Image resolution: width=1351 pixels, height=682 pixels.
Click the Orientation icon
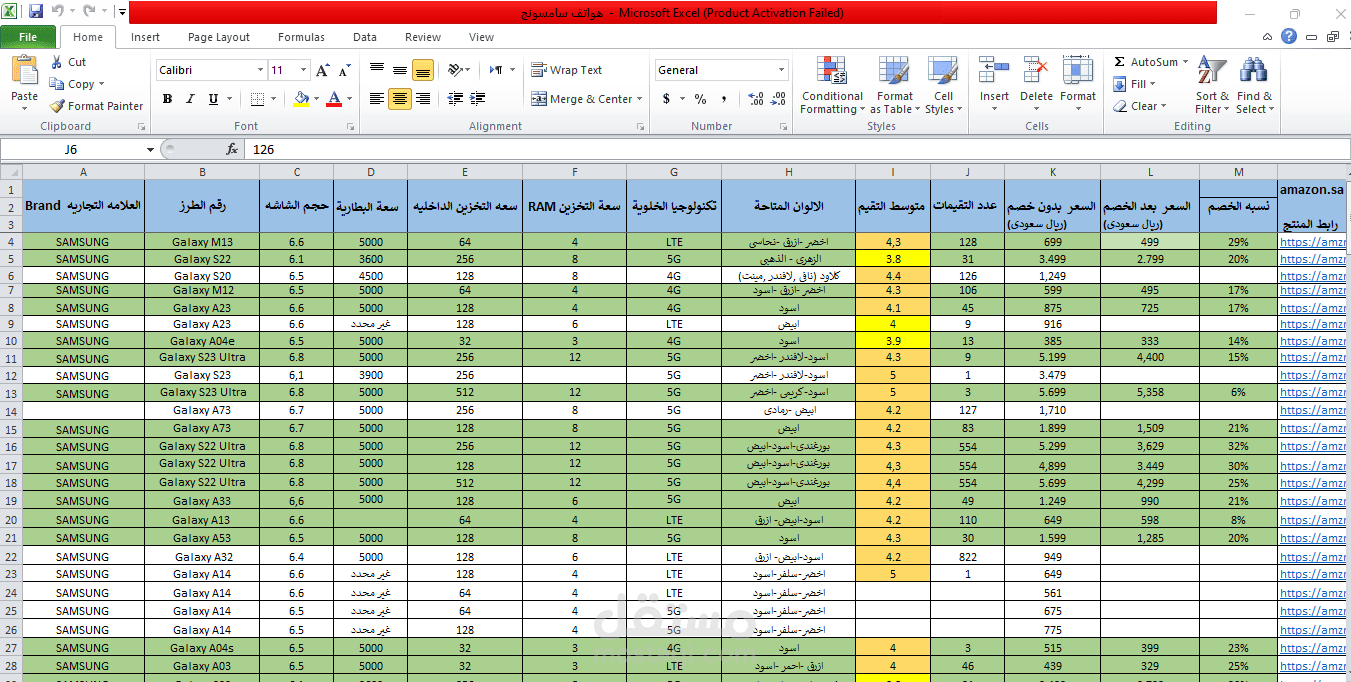[455, 70]
